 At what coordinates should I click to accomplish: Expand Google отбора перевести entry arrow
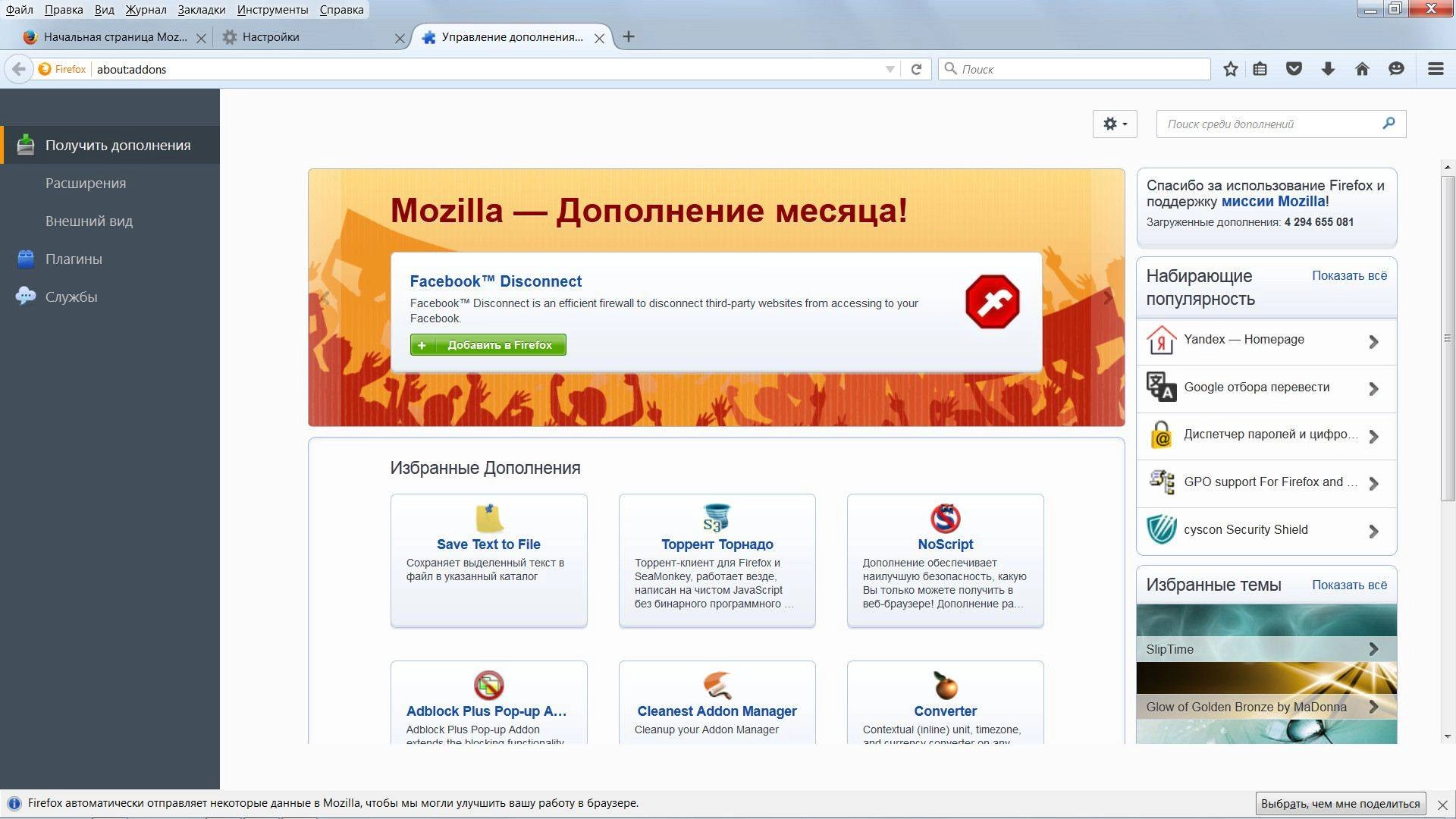pos(1373,388)
